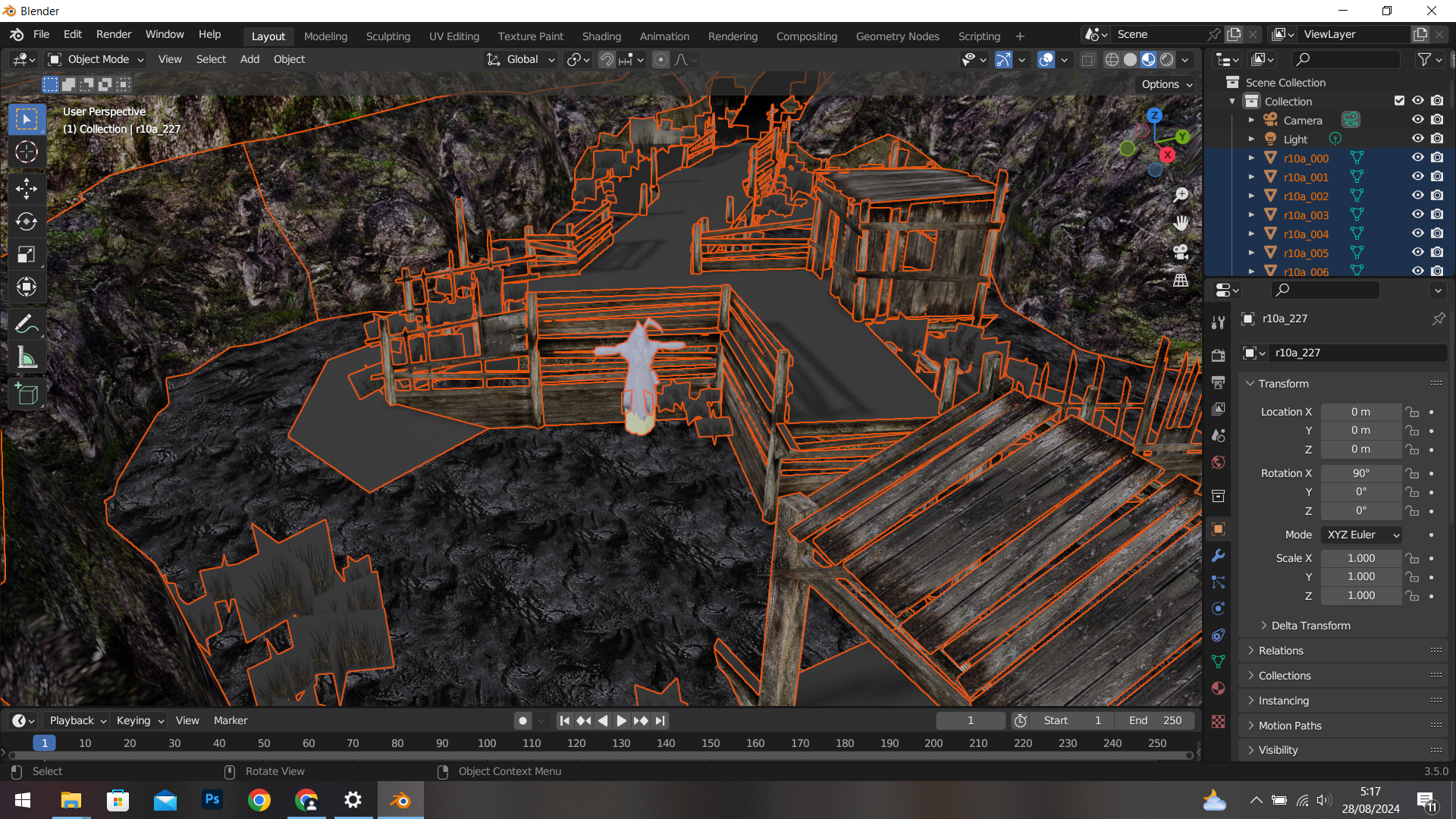The image size is (1456, 819).
Task: Open the Texture properties checker tab
Action: 1219,721
